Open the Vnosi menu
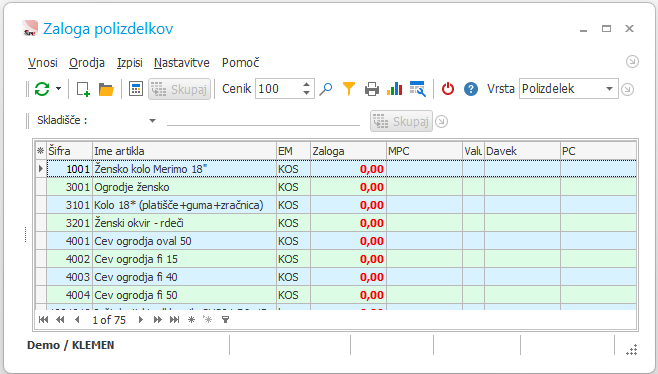This screenshot has width=658, height=374. 43,63
